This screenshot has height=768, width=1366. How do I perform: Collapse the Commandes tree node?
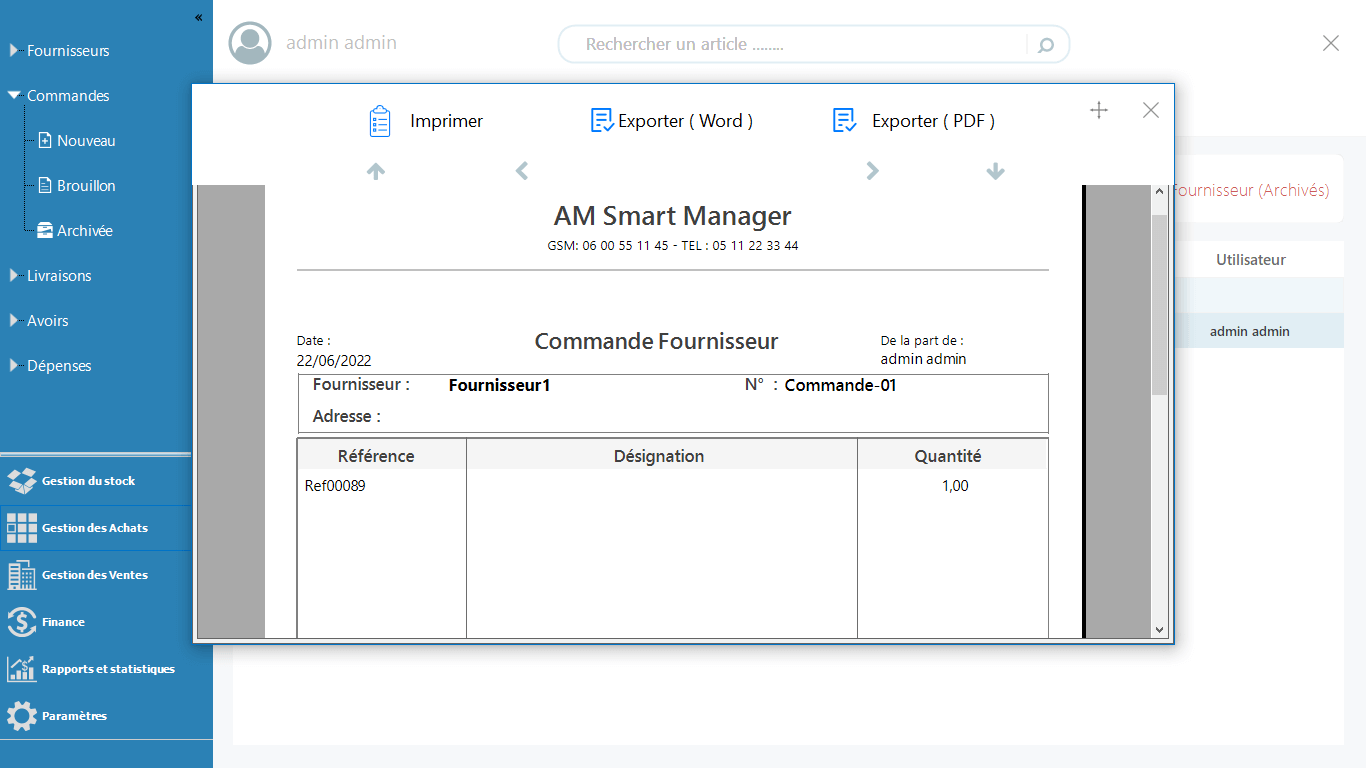point(14,95)
